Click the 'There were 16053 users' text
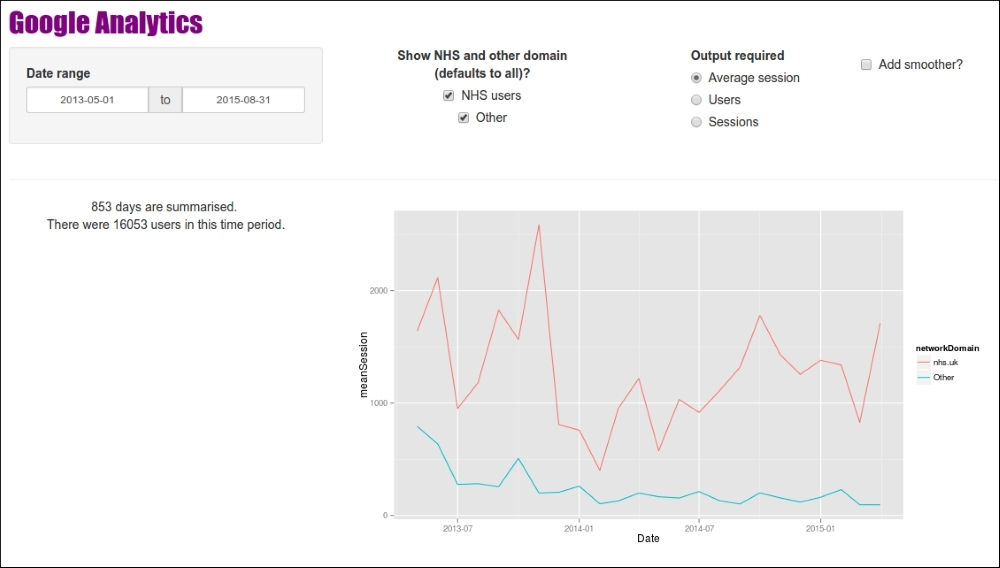The width and height of the screenshot is (1000, 568). coord(166,224)
